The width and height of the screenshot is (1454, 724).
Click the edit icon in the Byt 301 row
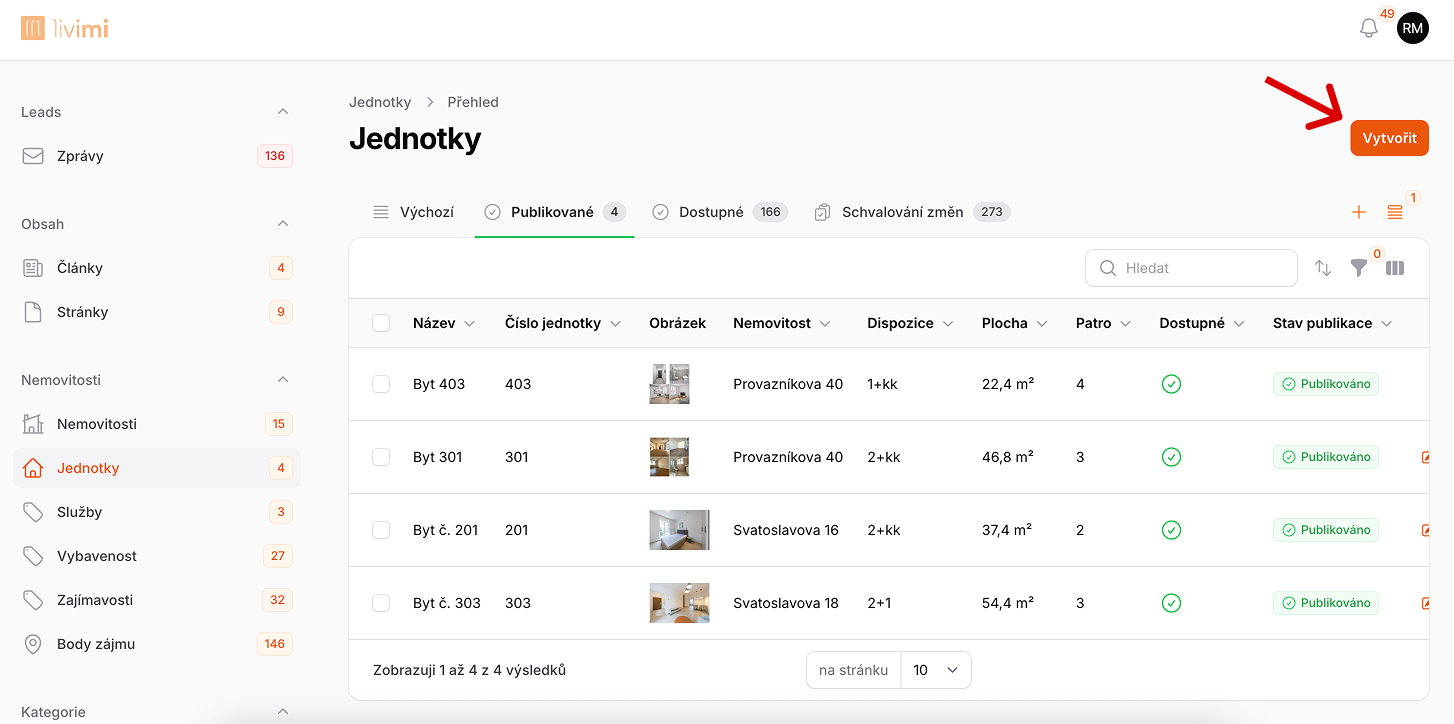pyautogui.click(x=1425, y=457)
